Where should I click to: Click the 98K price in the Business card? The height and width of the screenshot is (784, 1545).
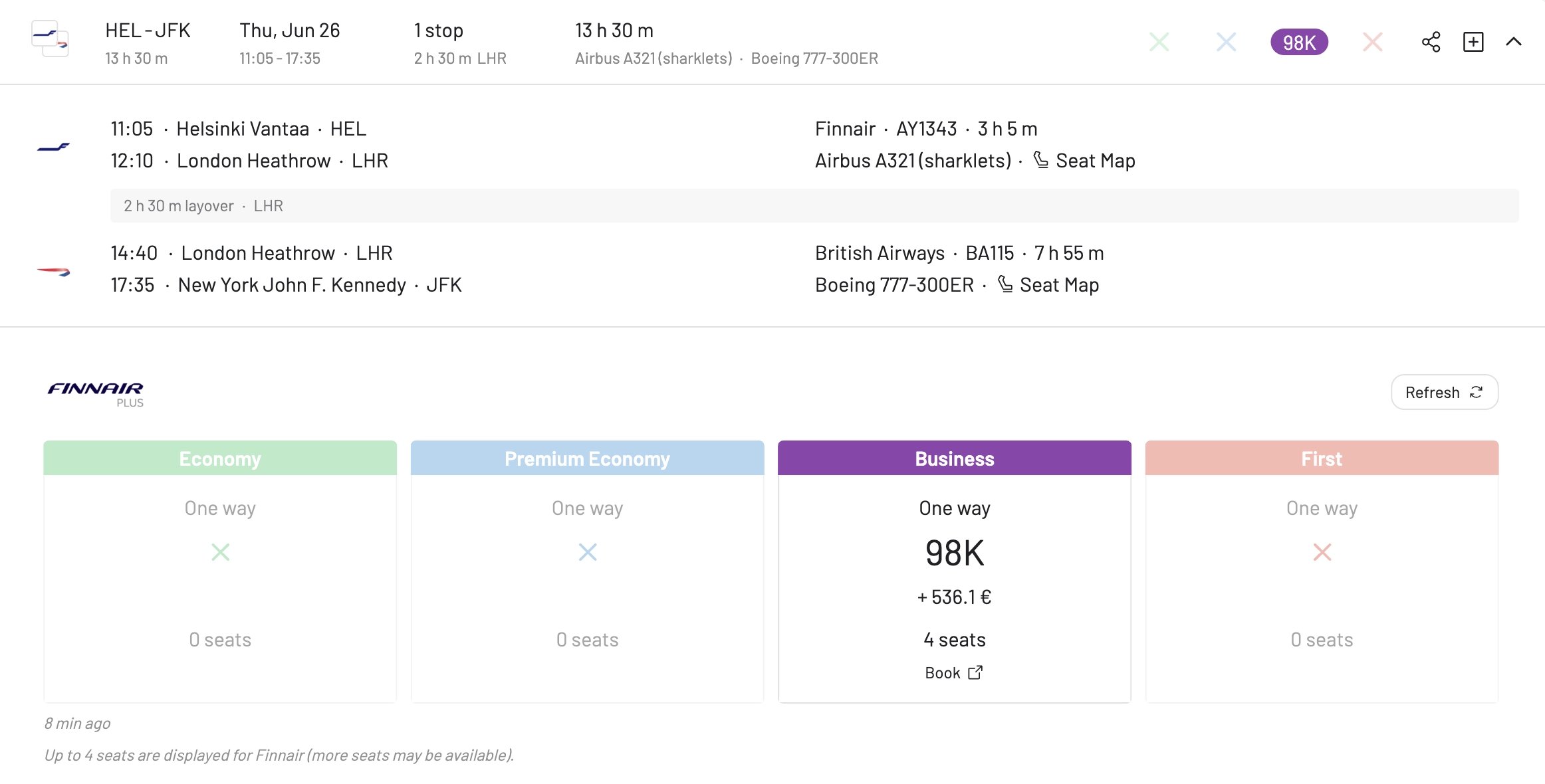(955, 553)
